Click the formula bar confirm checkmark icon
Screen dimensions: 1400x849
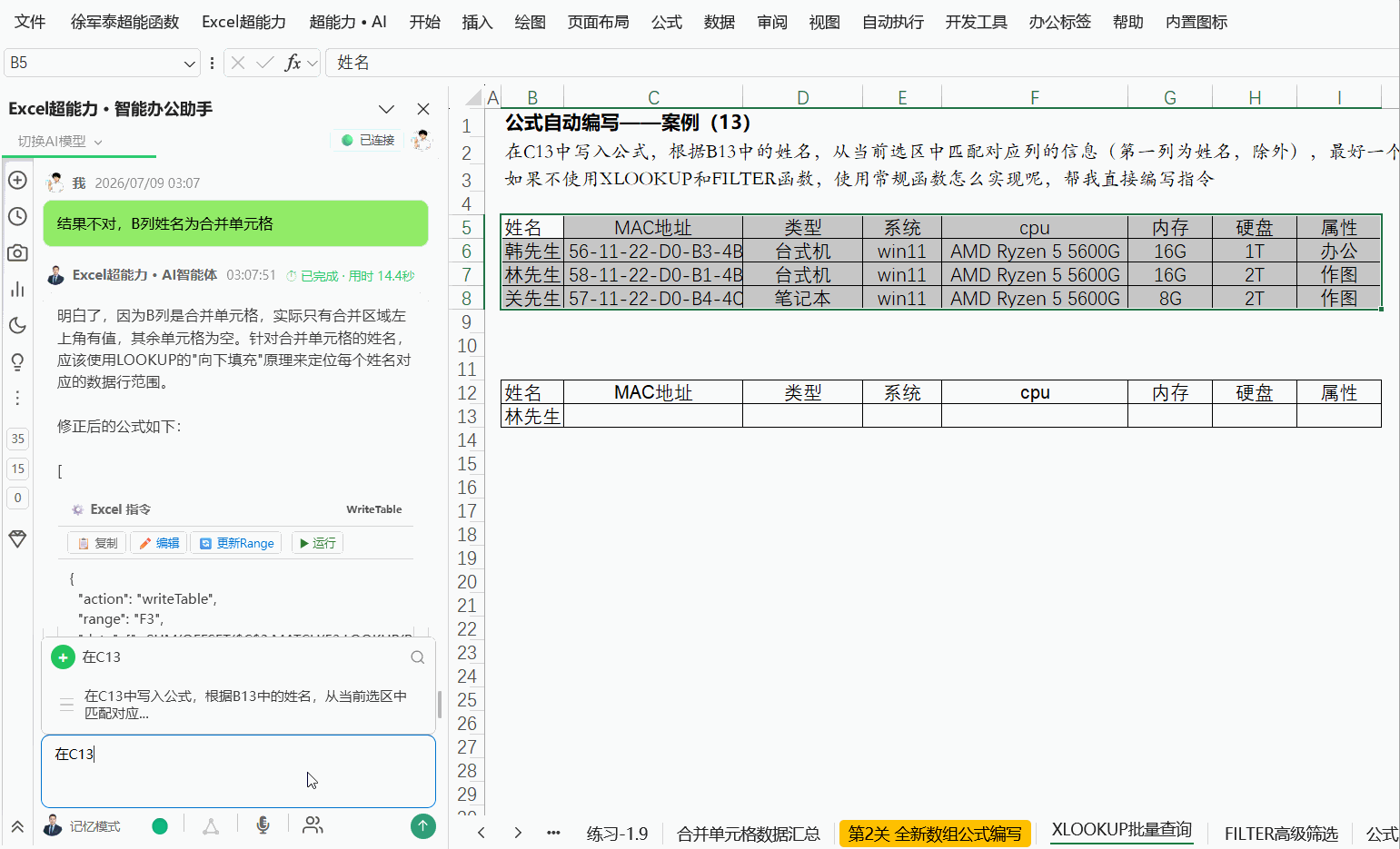(265, 63)
